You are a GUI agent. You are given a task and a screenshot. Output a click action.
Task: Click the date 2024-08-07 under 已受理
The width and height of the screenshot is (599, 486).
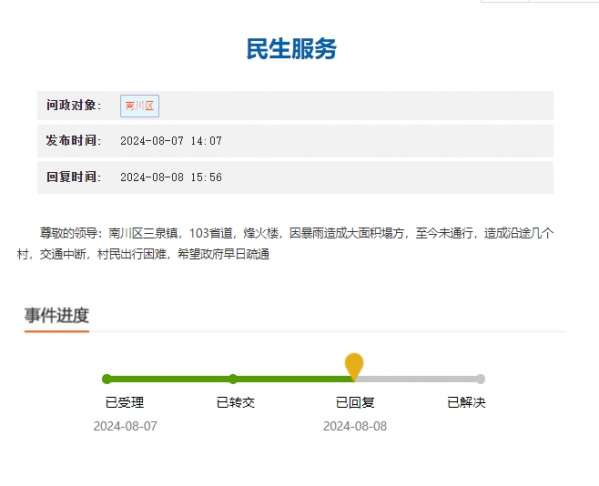[125, 426]
